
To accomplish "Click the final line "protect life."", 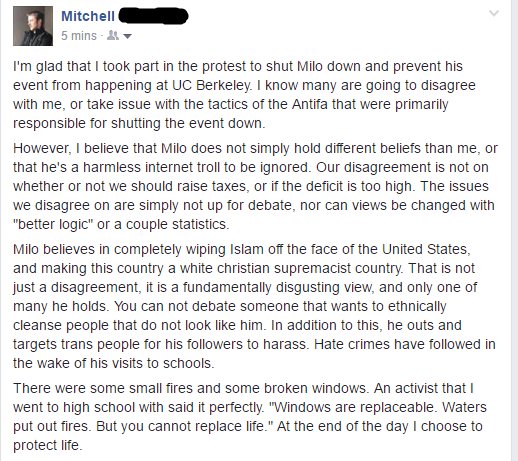I will click(x=47, y=445).
